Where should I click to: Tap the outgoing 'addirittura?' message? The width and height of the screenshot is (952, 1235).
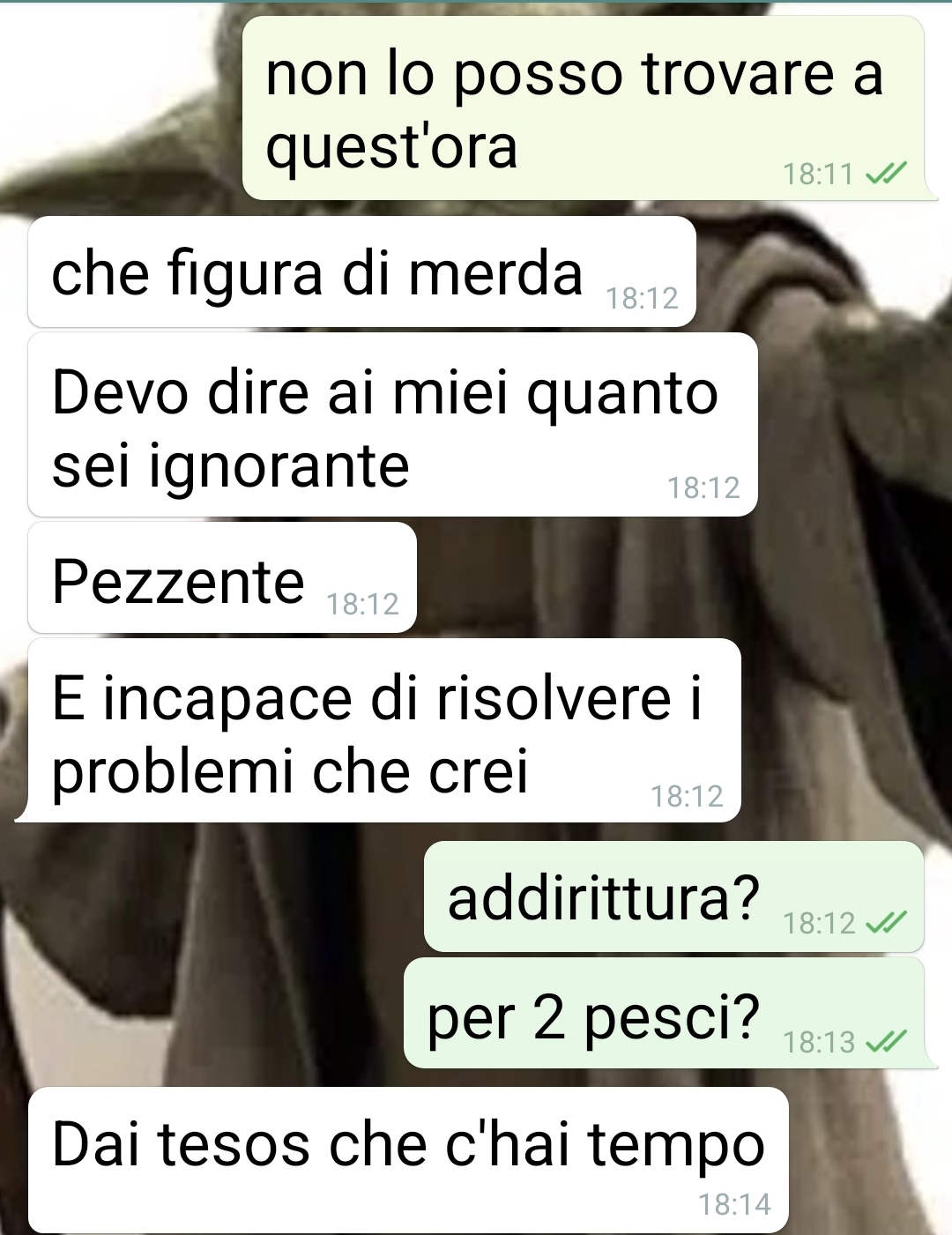point(674,896)
